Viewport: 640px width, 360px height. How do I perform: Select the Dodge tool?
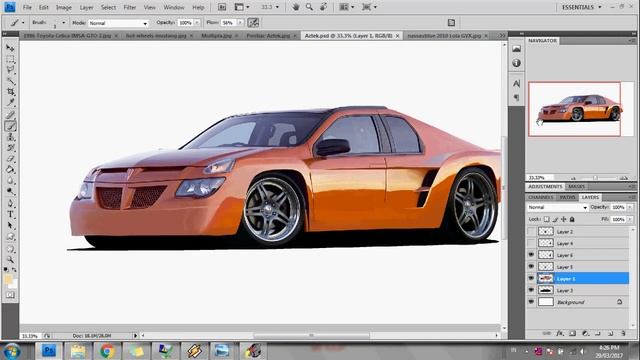(x=10, y=191)
